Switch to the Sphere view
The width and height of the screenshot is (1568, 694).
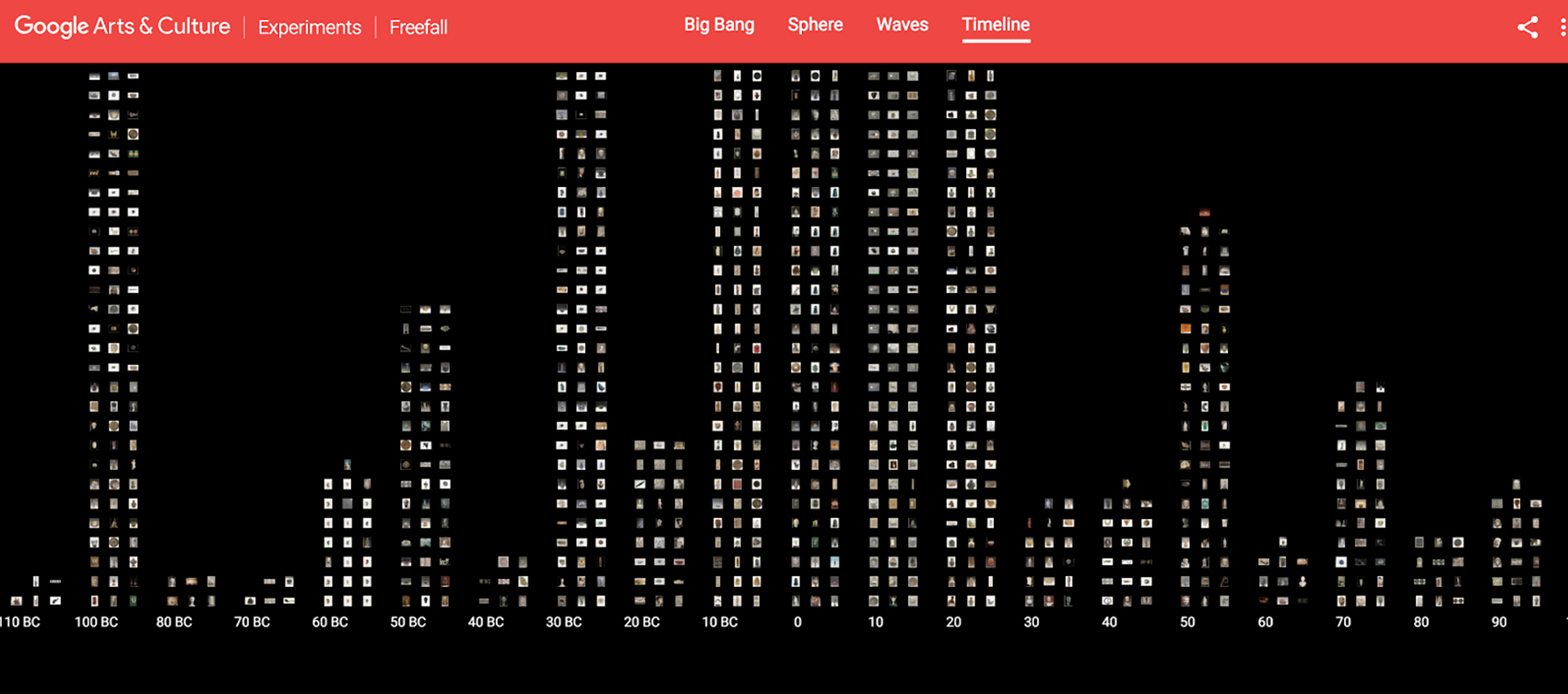(815, 25)
